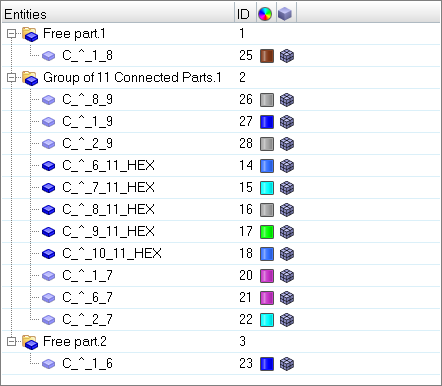The image size is (442, 386).
Task: Select the C_^_2_7 component name
Action: (x=87, y=320)
